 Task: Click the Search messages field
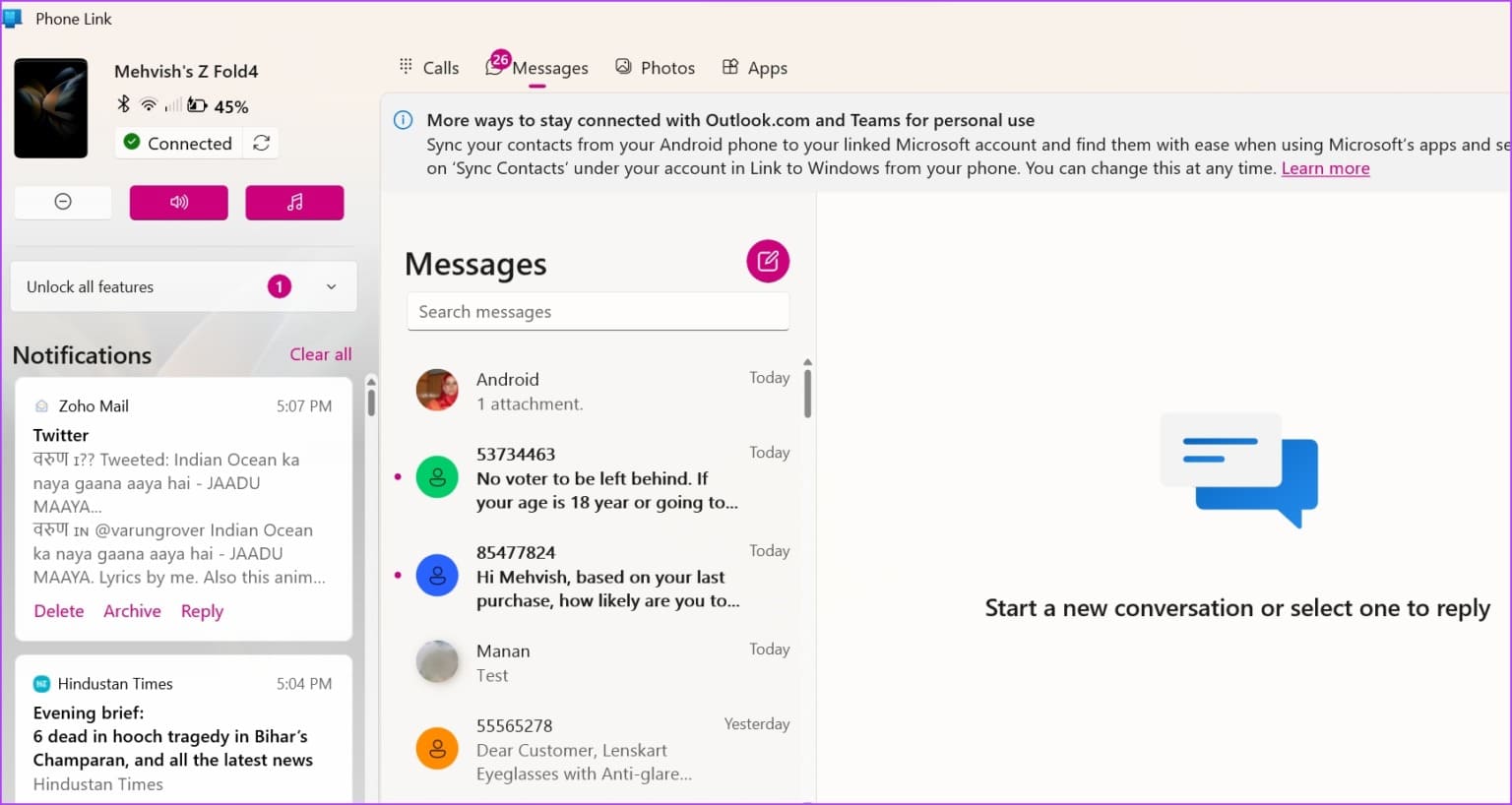tap(598, 312)
